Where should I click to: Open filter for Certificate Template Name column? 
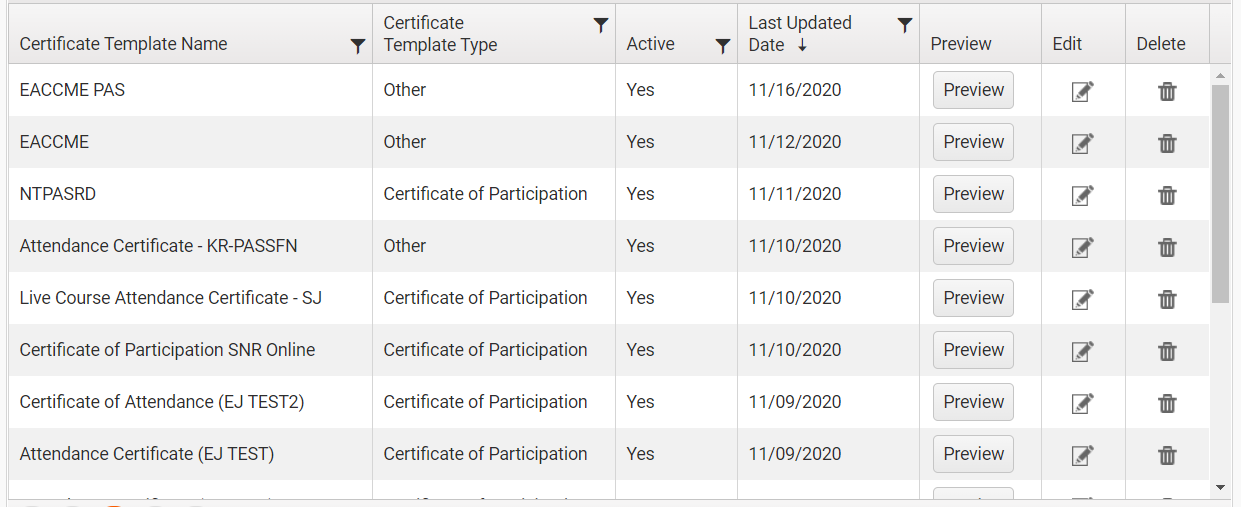358,45
